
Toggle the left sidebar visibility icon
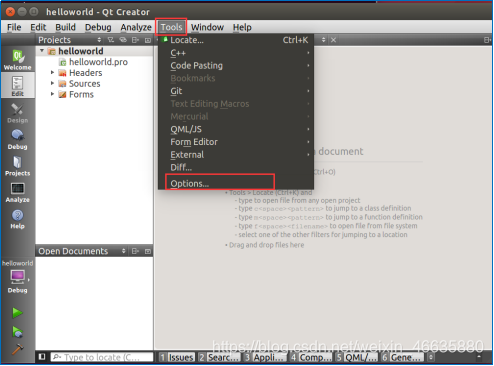tap(42, 357)
